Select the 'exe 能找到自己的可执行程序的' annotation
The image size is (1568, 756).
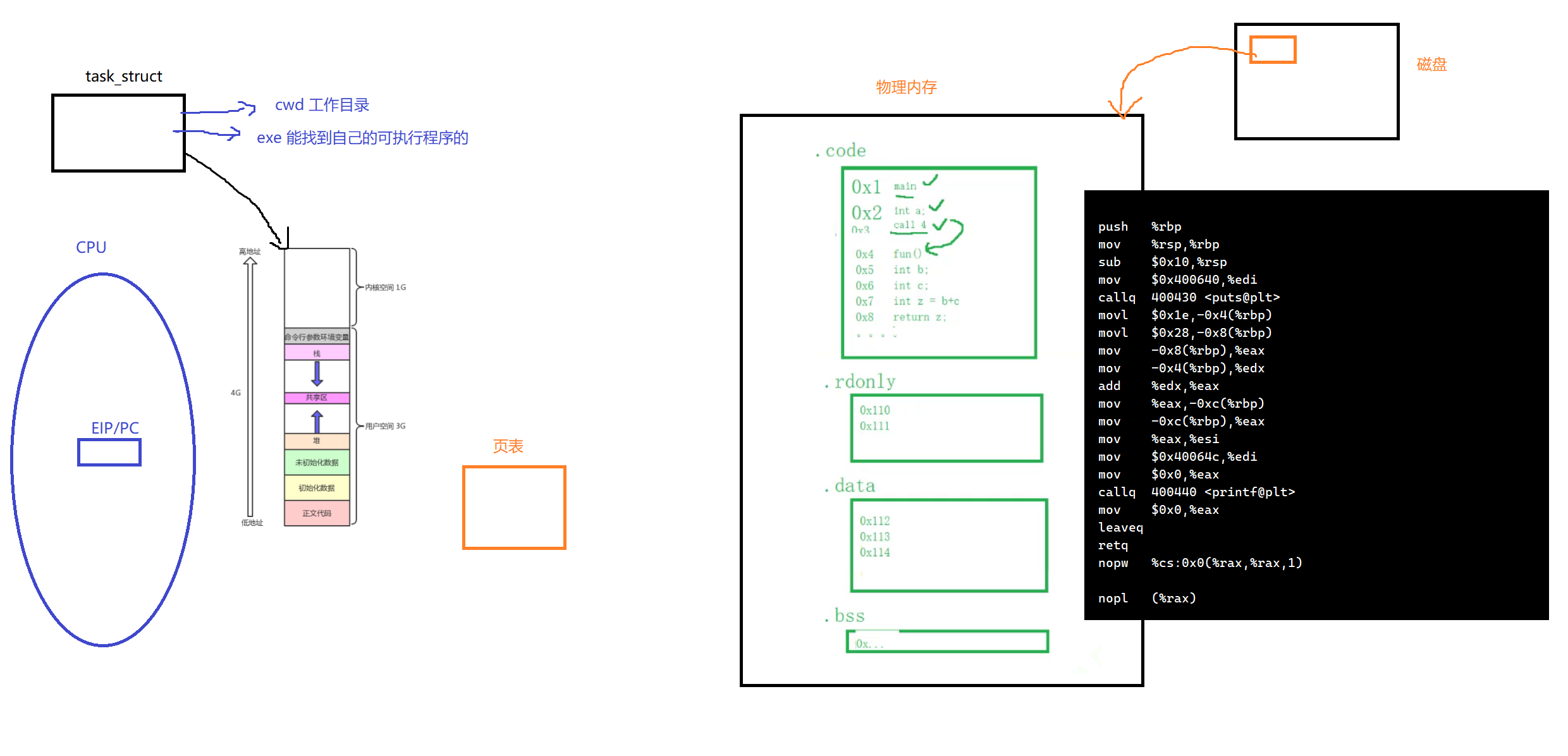coord(362,138)
